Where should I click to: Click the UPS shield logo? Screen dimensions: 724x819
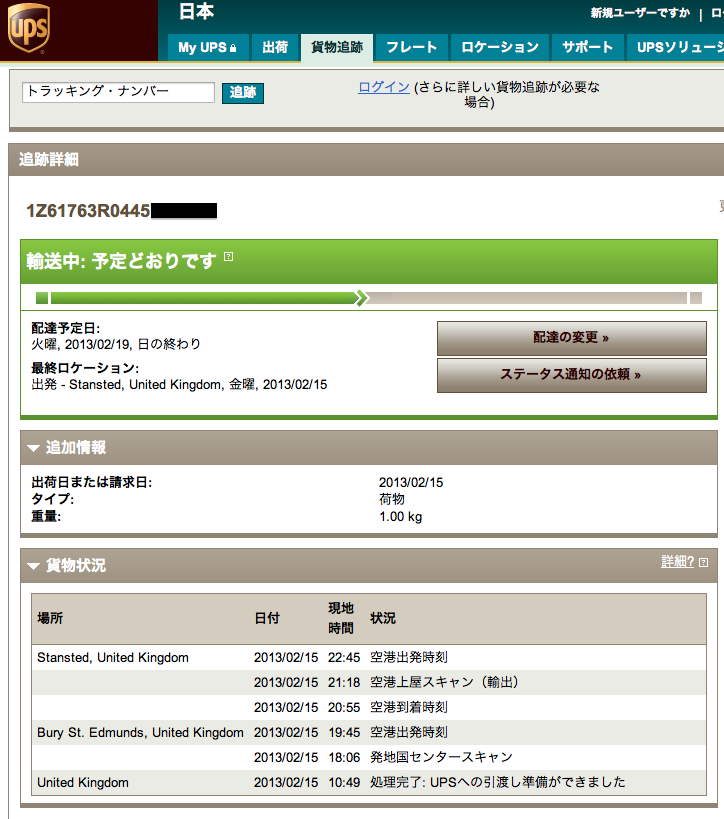(x=29, y=28)
